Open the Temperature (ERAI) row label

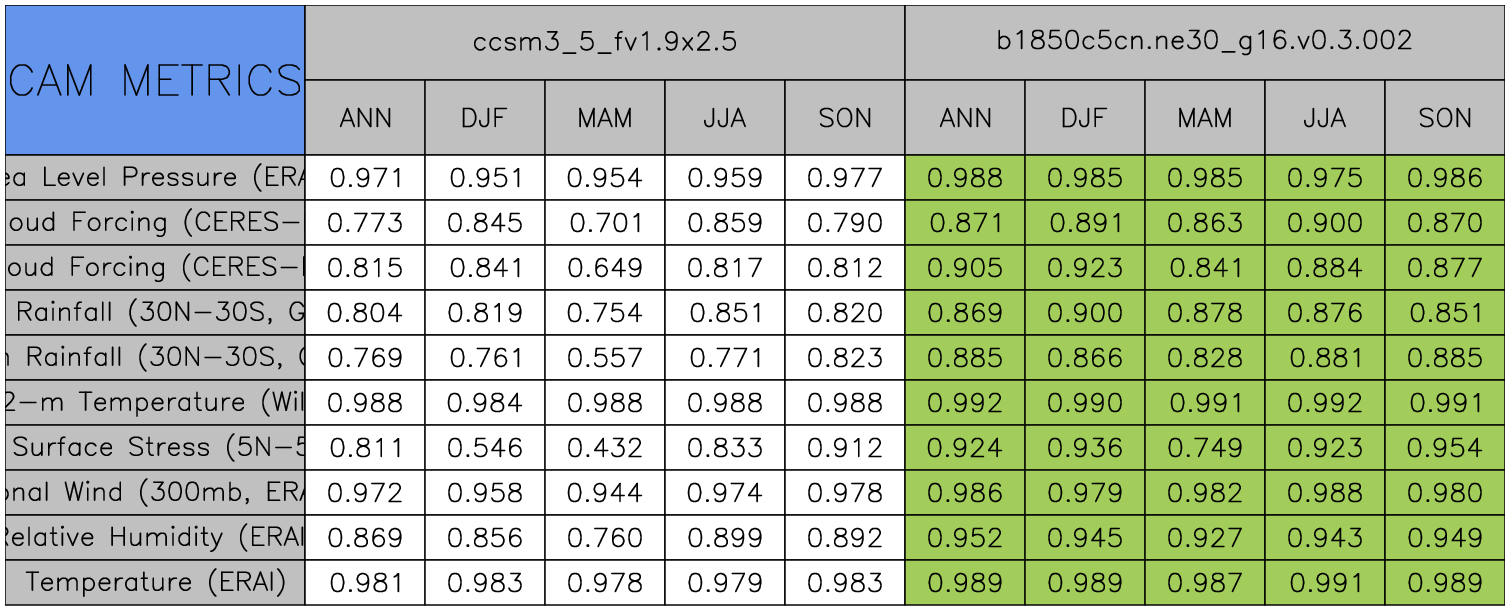coord(155,582)
